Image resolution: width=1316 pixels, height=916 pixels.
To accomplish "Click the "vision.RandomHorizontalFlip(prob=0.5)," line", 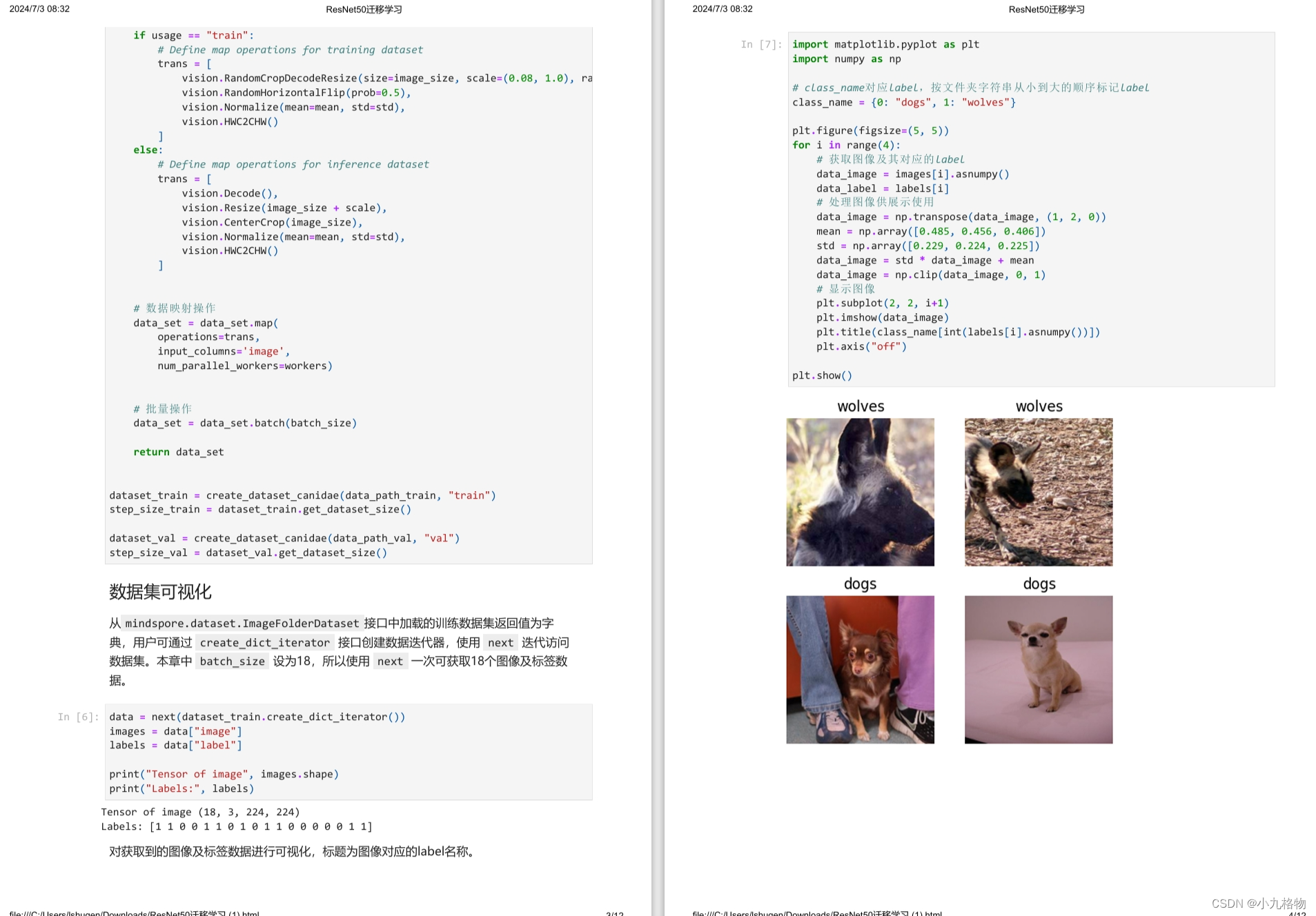I will [x=297, y=92].
